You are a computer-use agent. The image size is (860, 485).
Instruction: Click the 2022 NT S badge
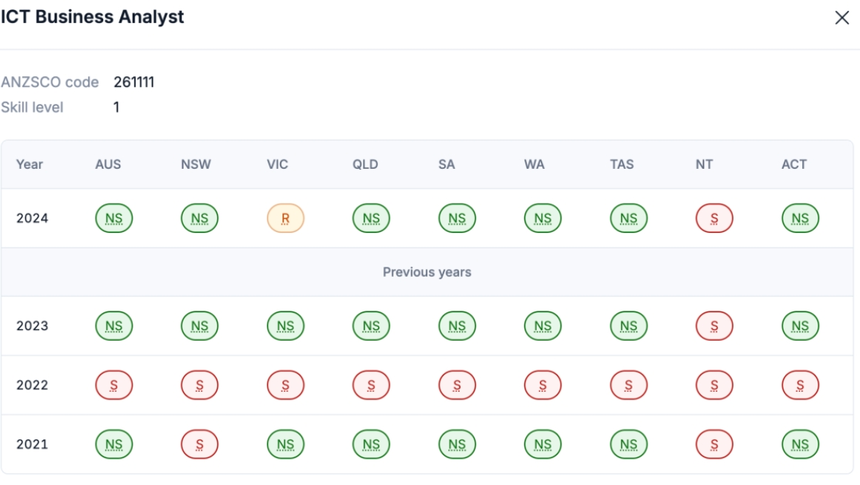(x=714, y=385)
